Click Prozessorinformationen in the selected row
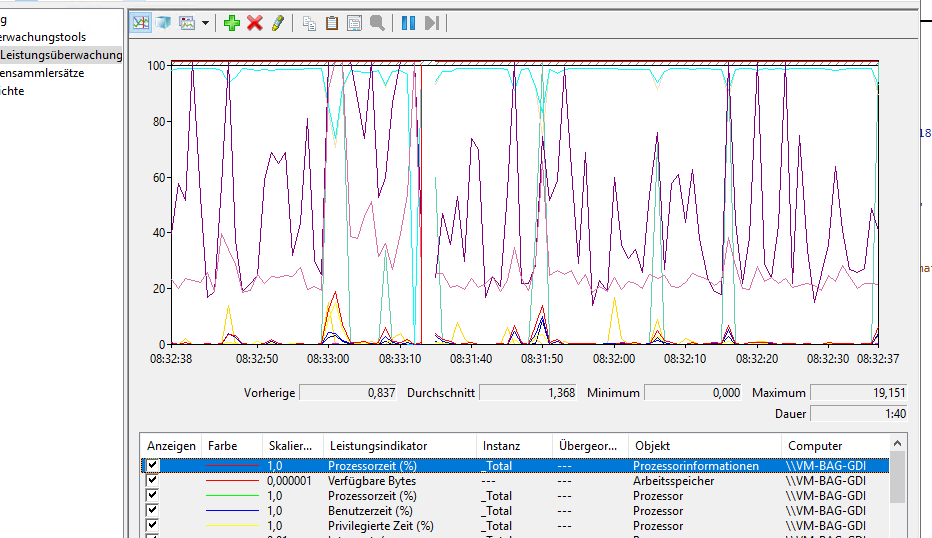 coord(695,465)
